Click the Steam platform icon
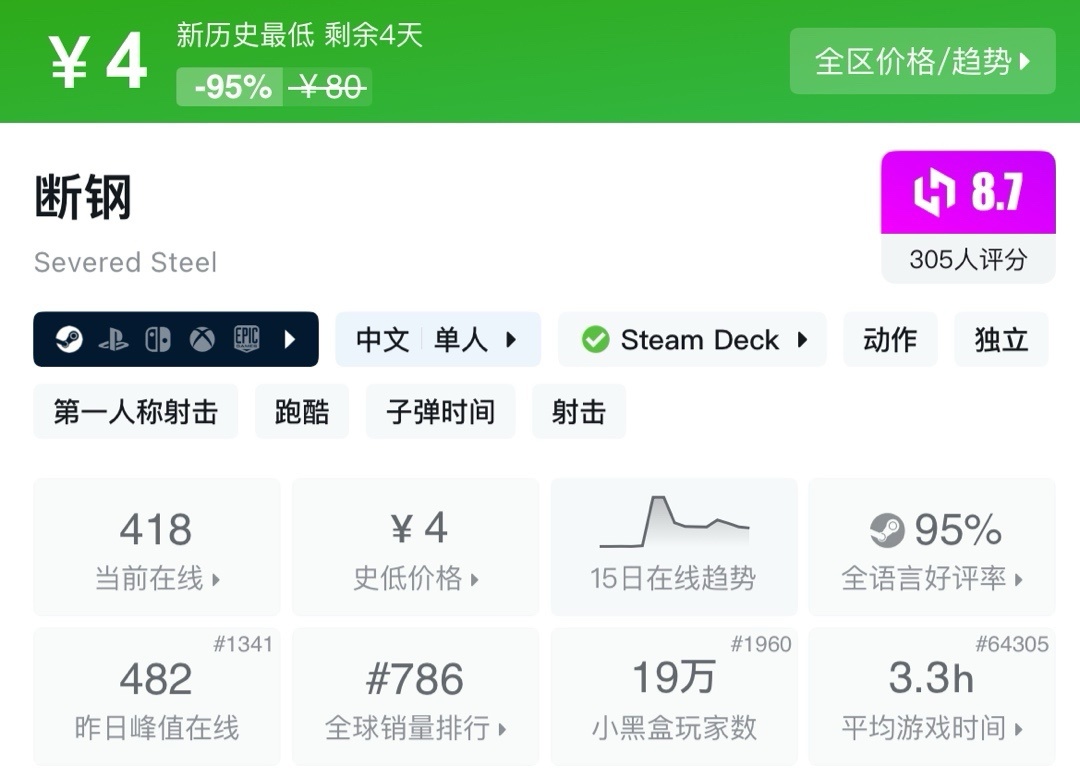 pos(69,340)
